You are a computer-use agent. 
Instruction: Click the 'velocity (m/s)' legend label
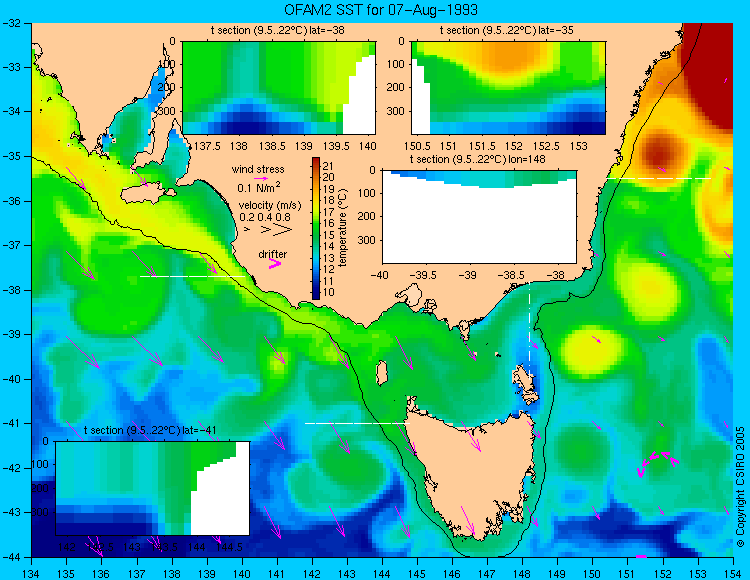coord(270,206)
